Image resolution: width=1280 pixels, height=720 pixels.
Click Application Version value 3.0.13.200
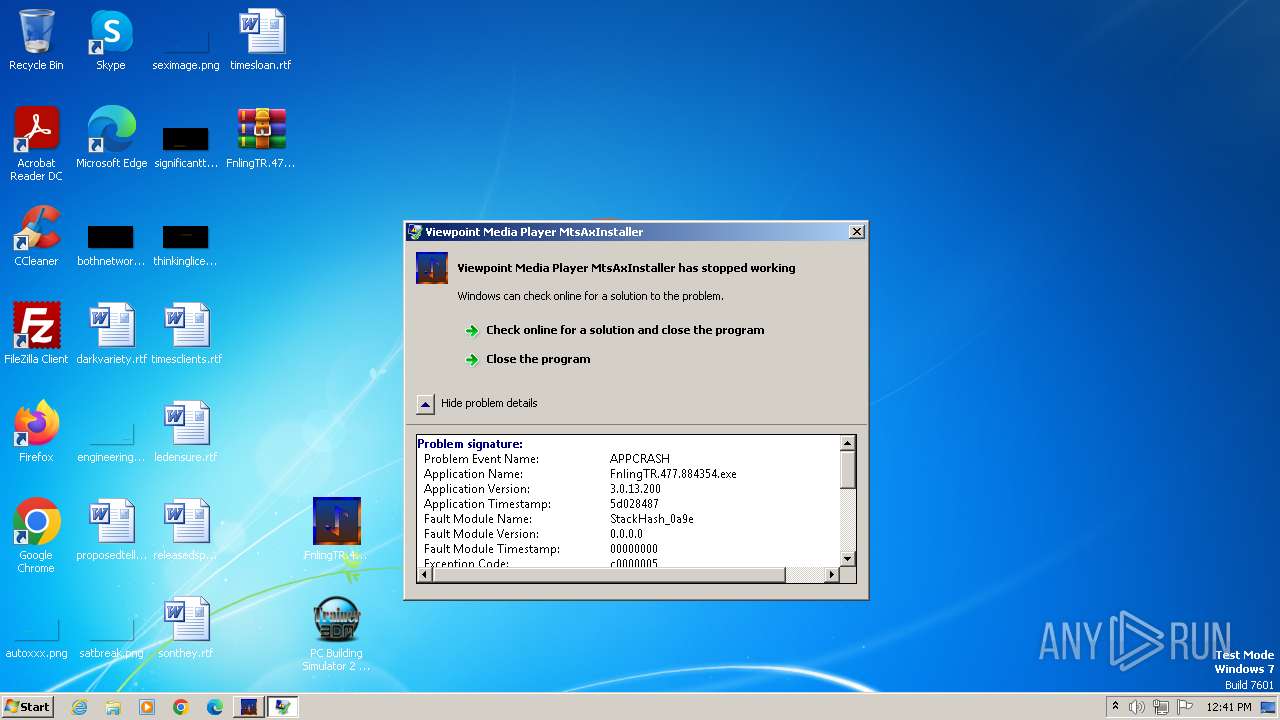coord(635,489)
